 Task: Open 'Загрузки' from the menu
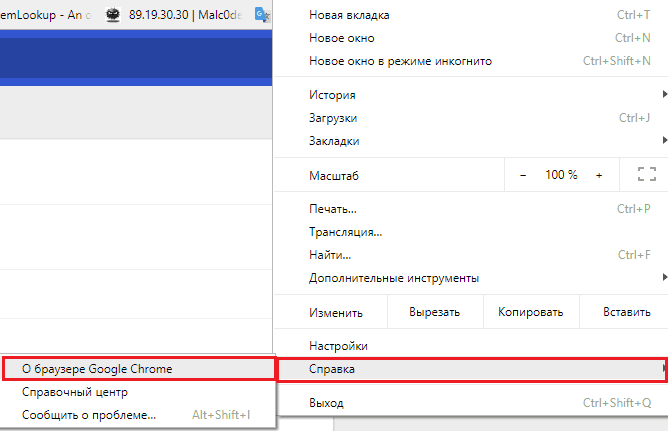[x=471, y=118]
